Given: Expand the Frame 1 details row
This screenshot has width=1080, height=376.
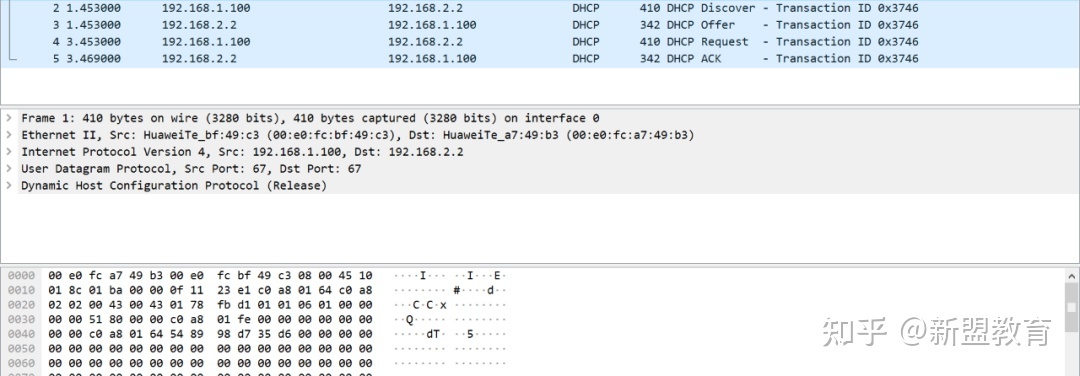Looking at the screenshot, I should (x=9, y=118).
